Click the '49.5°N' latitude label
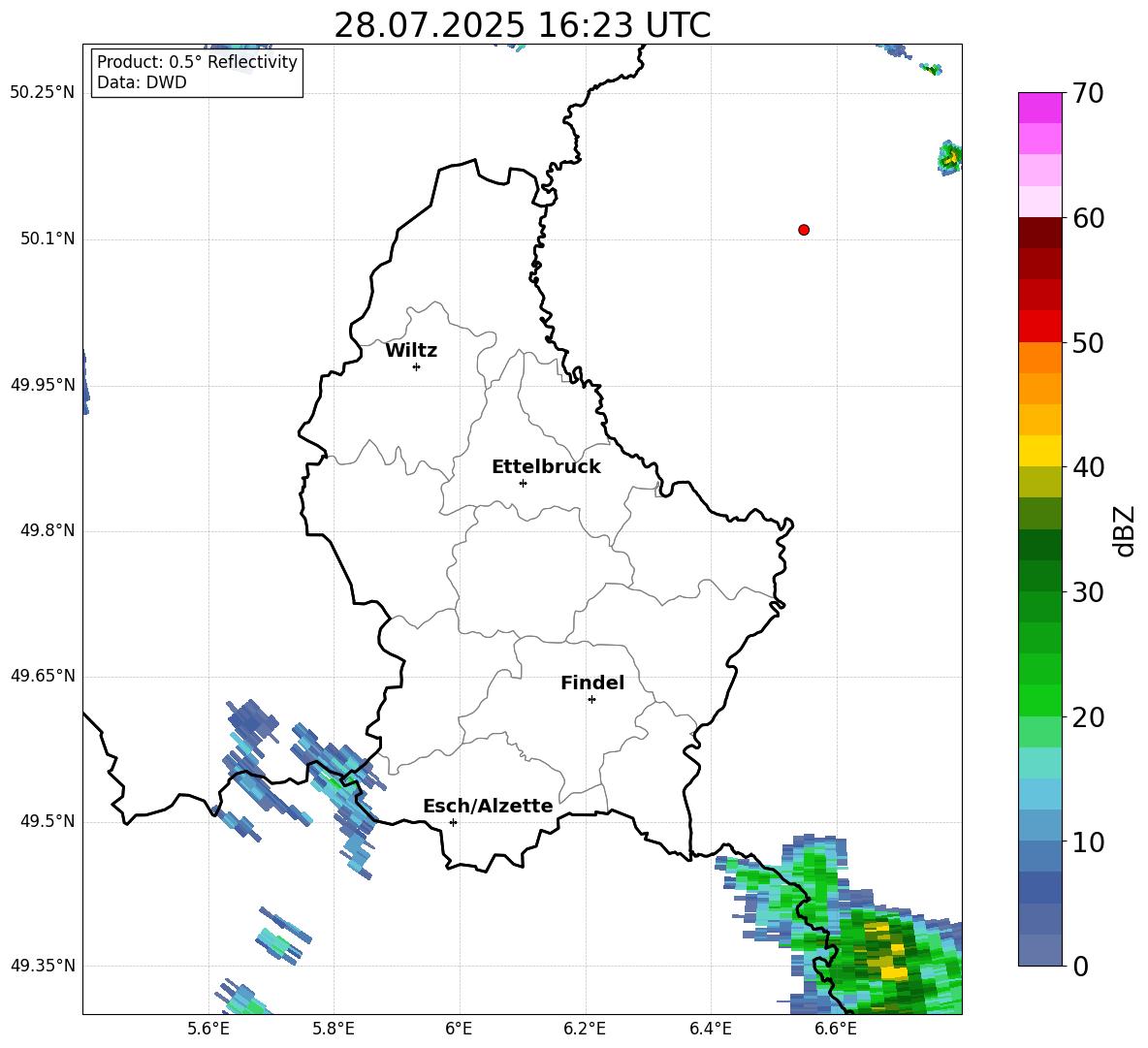Screen dimensions: 1148x1048 [48, 821]
